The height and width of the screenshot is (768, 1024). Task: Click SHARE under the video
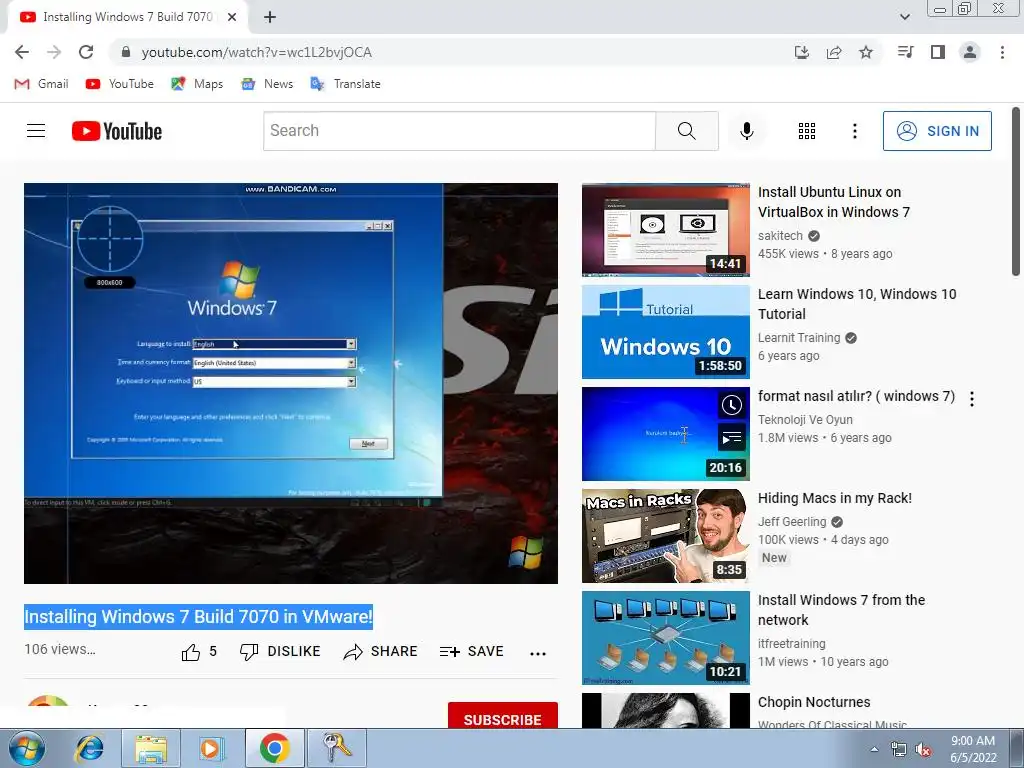[x=380, y=652]
